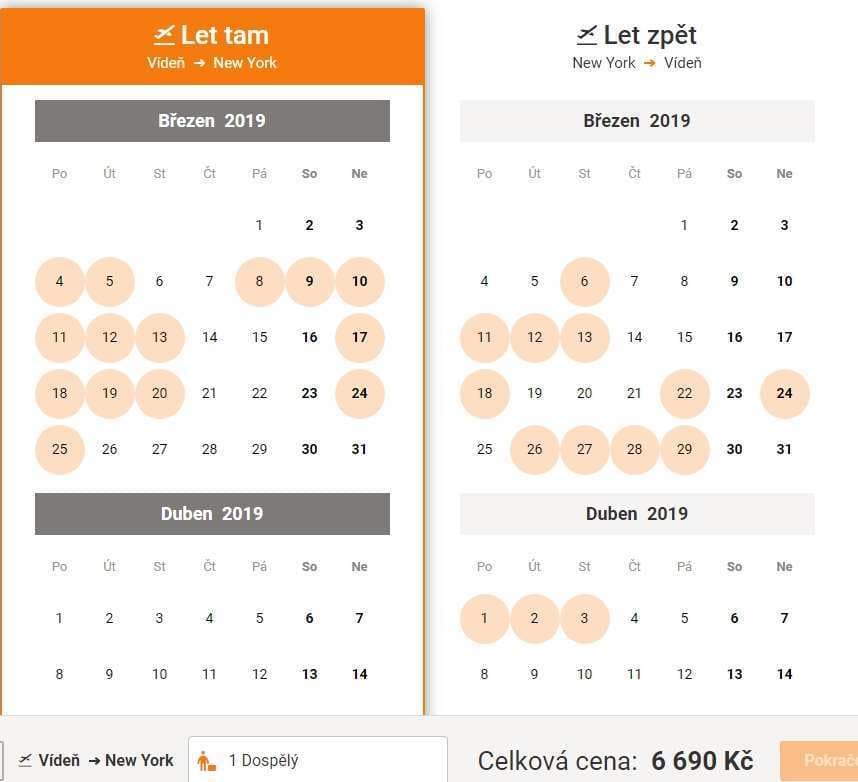Select April 2 in return Duben calendar
This screenshot has height=782, width=858.
[x=535, y=618]
